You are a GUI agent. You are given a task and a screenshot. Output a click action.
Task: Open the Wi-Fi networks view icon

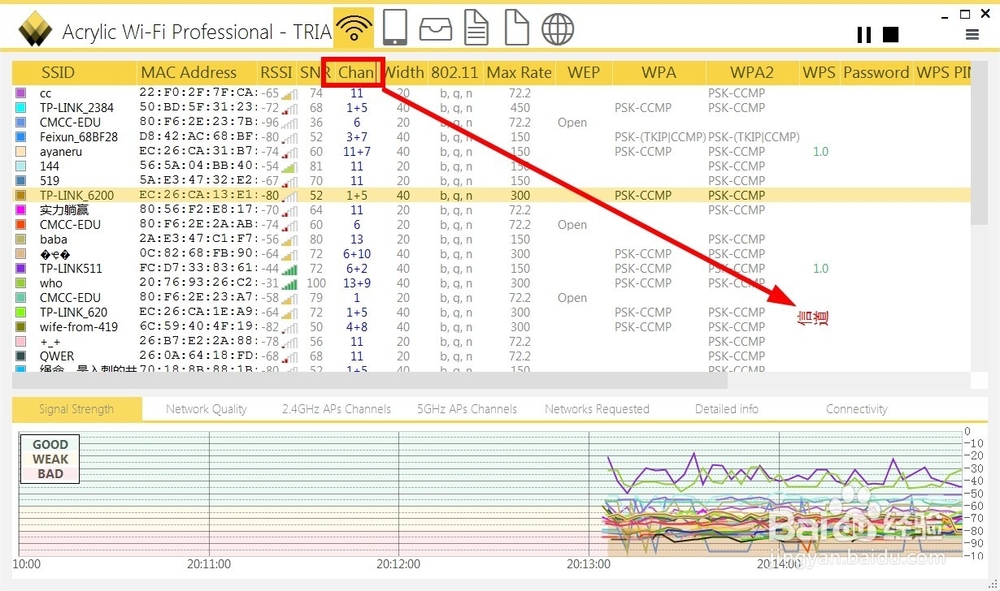(353, 27)
